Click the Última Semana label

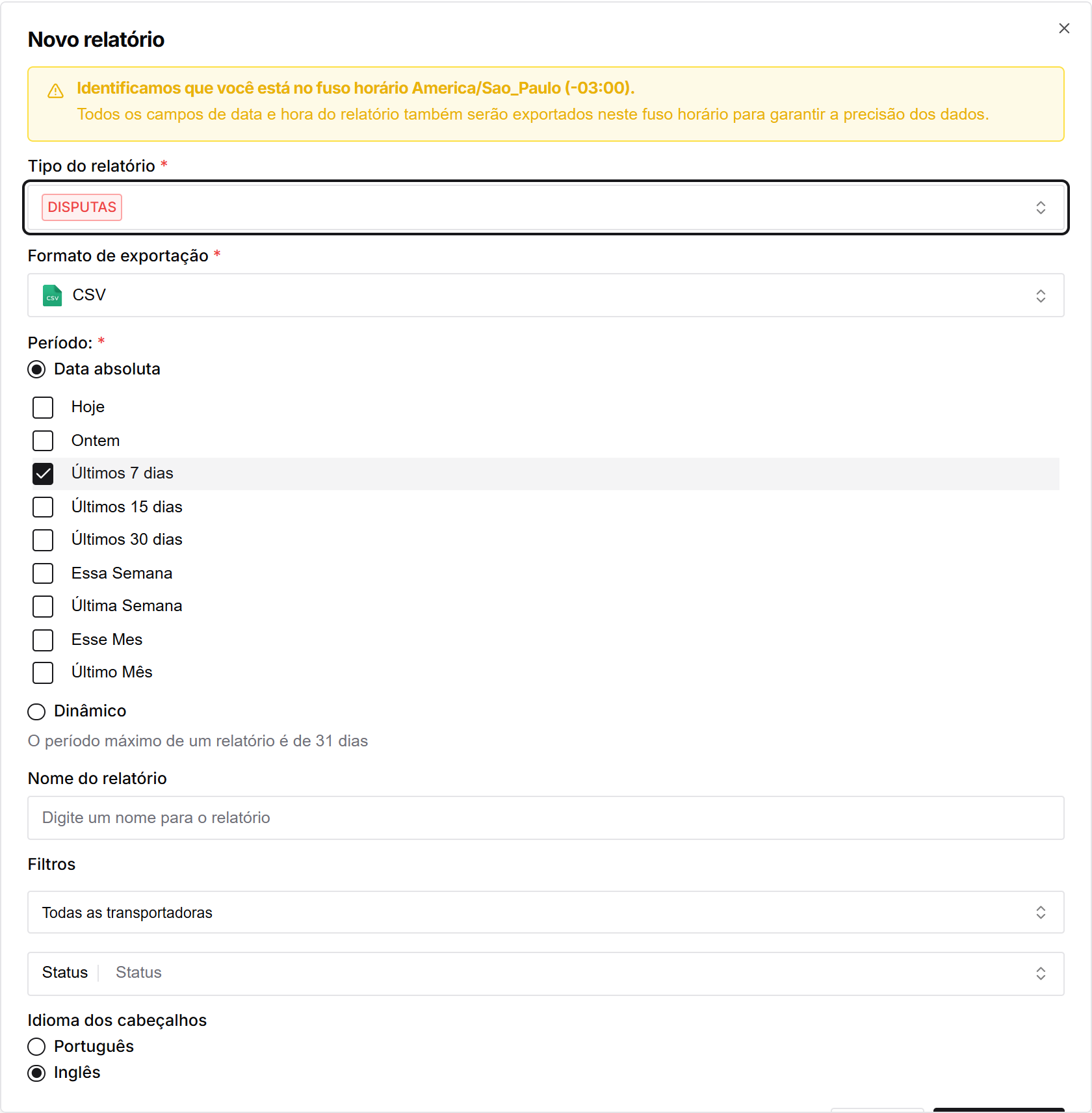(127, 606)
